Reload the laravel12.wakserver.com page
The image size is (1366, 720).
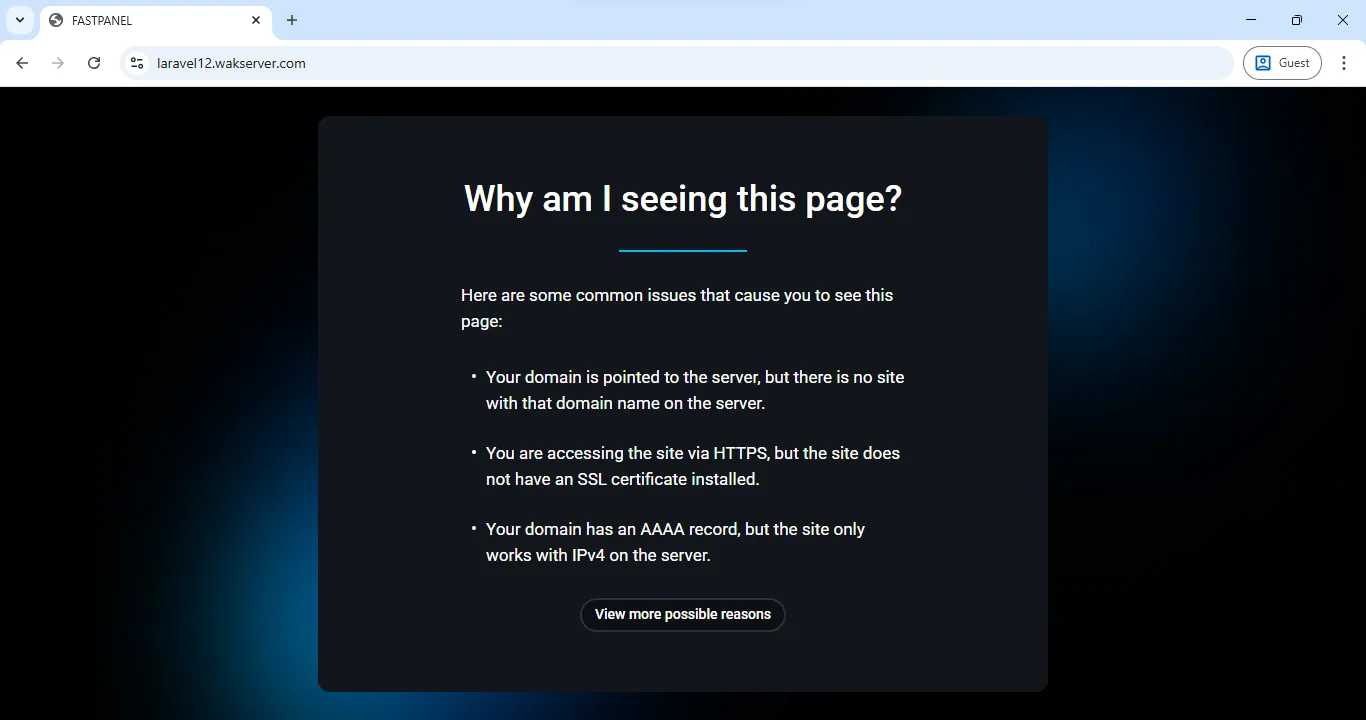[93, 62]
